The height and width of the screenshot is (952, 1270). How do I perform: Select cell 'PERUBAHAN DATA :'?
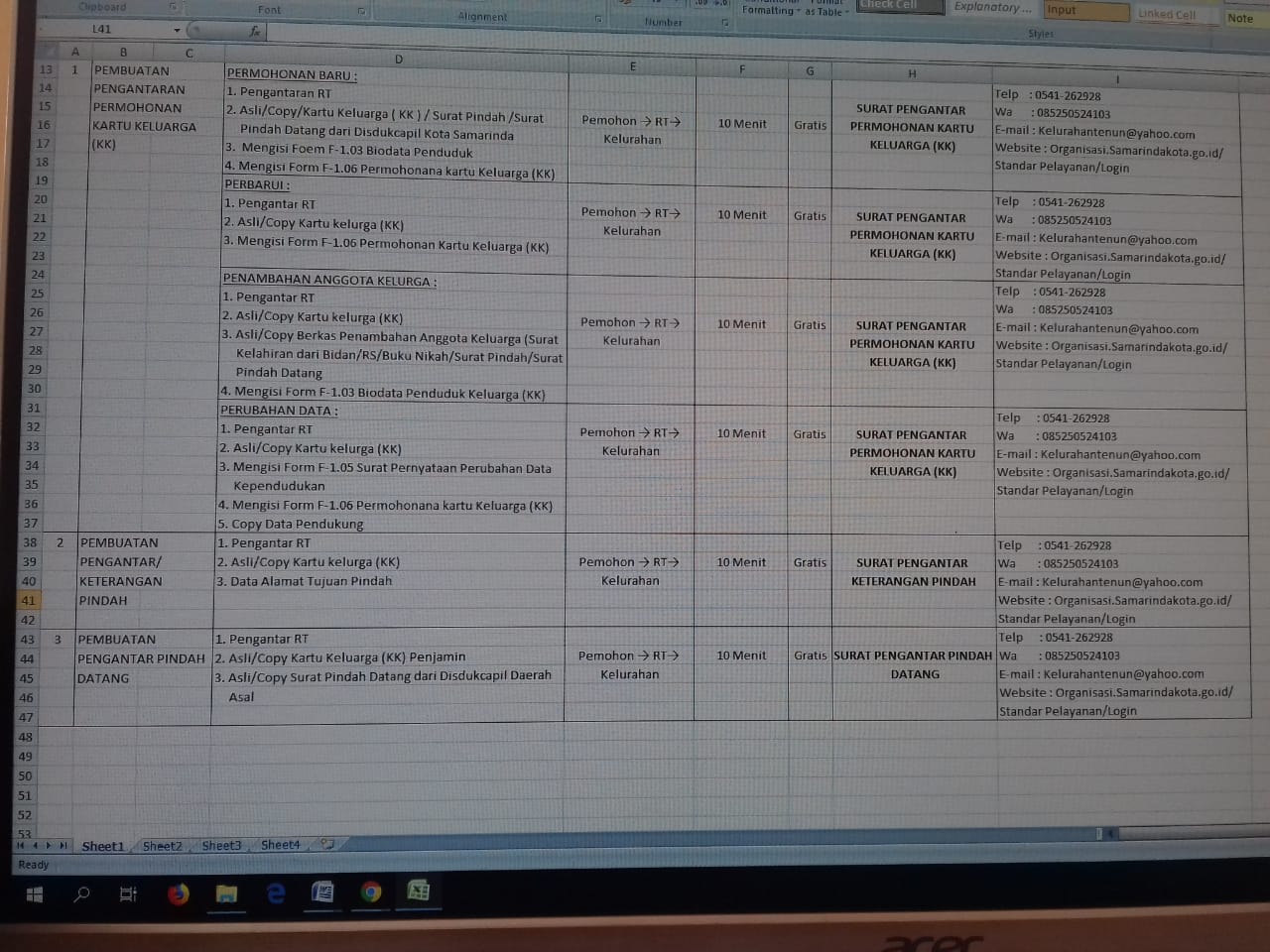tap(279, 411)
